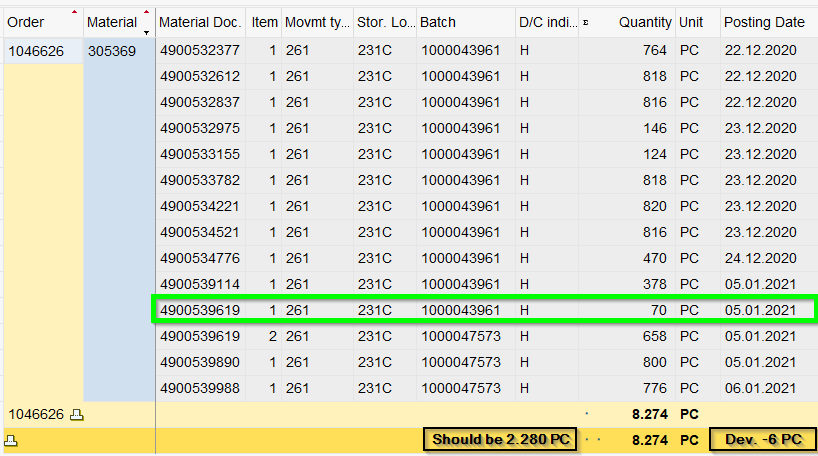Select material document 4900532377
The image size is (818, 456).
[x=200, y=50]
